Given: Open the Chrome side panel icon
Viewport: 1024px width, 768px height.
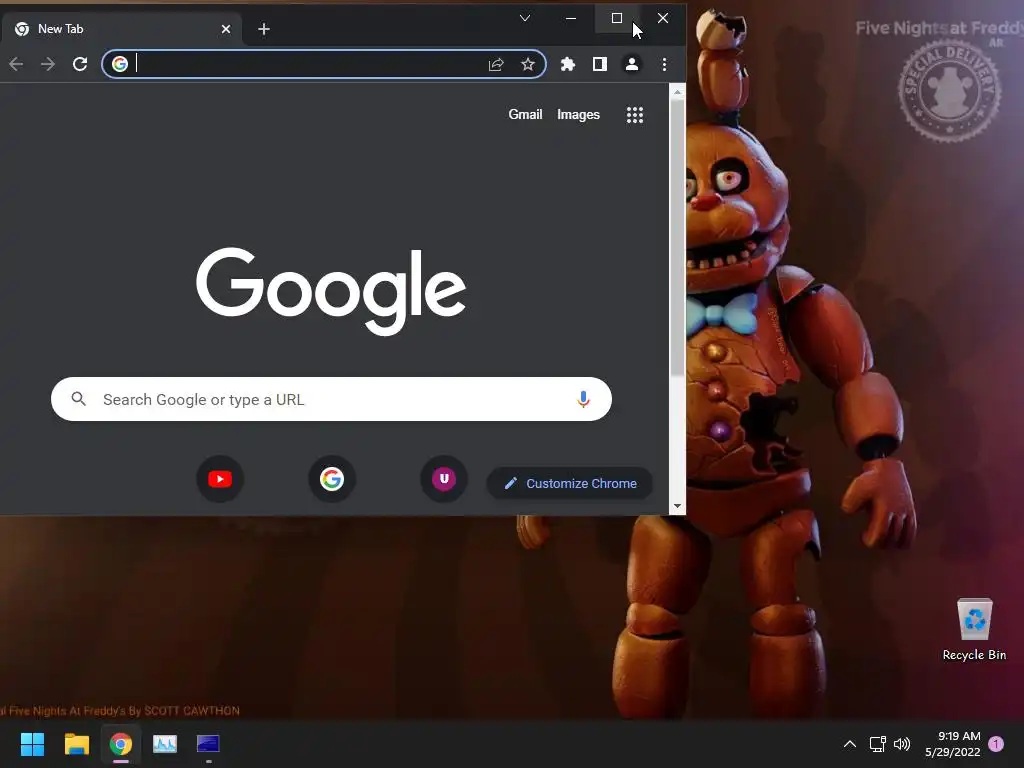Looking at the screenshot, I should point(600,64).
